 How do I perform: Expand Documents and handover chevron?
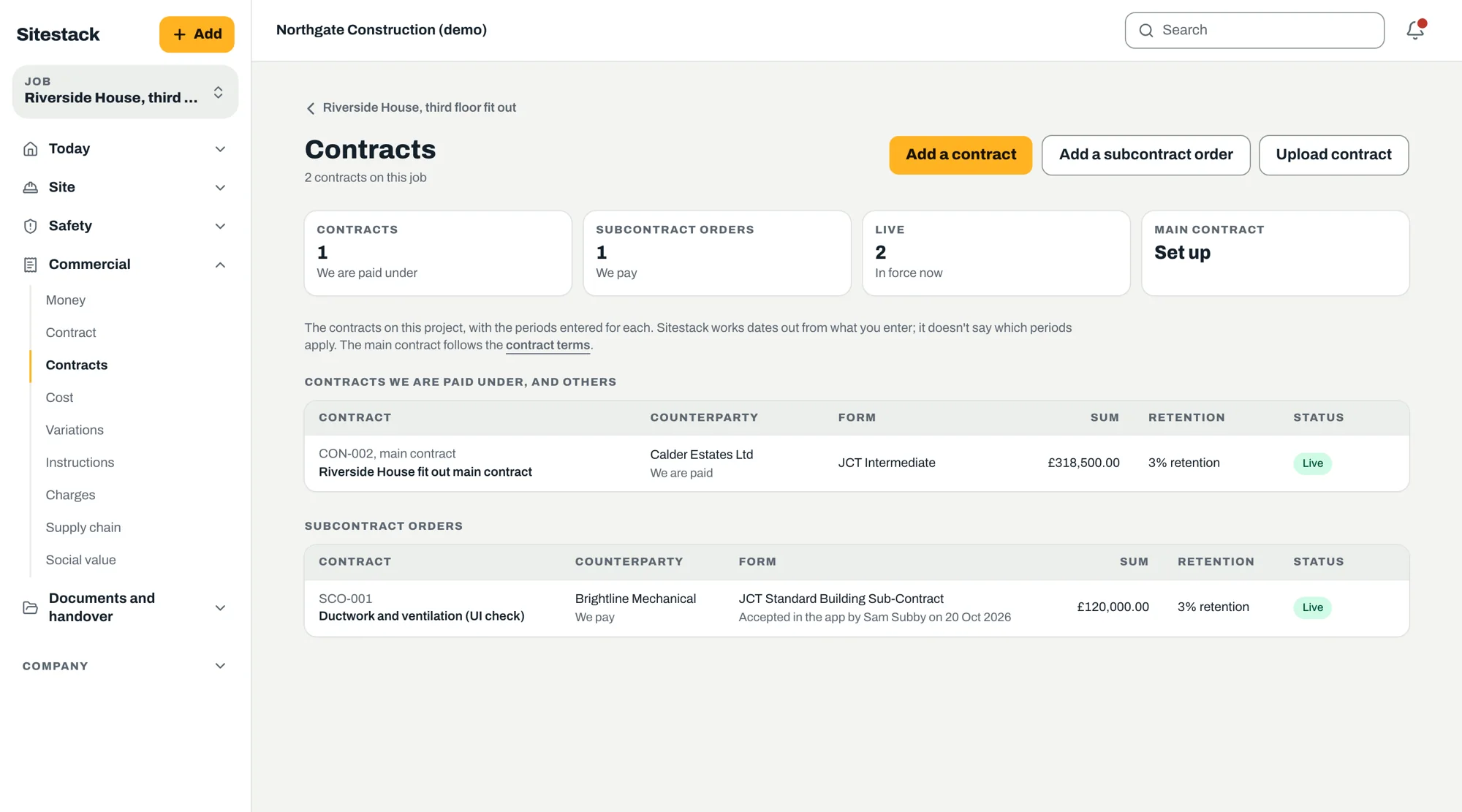(x=220, y=608)
